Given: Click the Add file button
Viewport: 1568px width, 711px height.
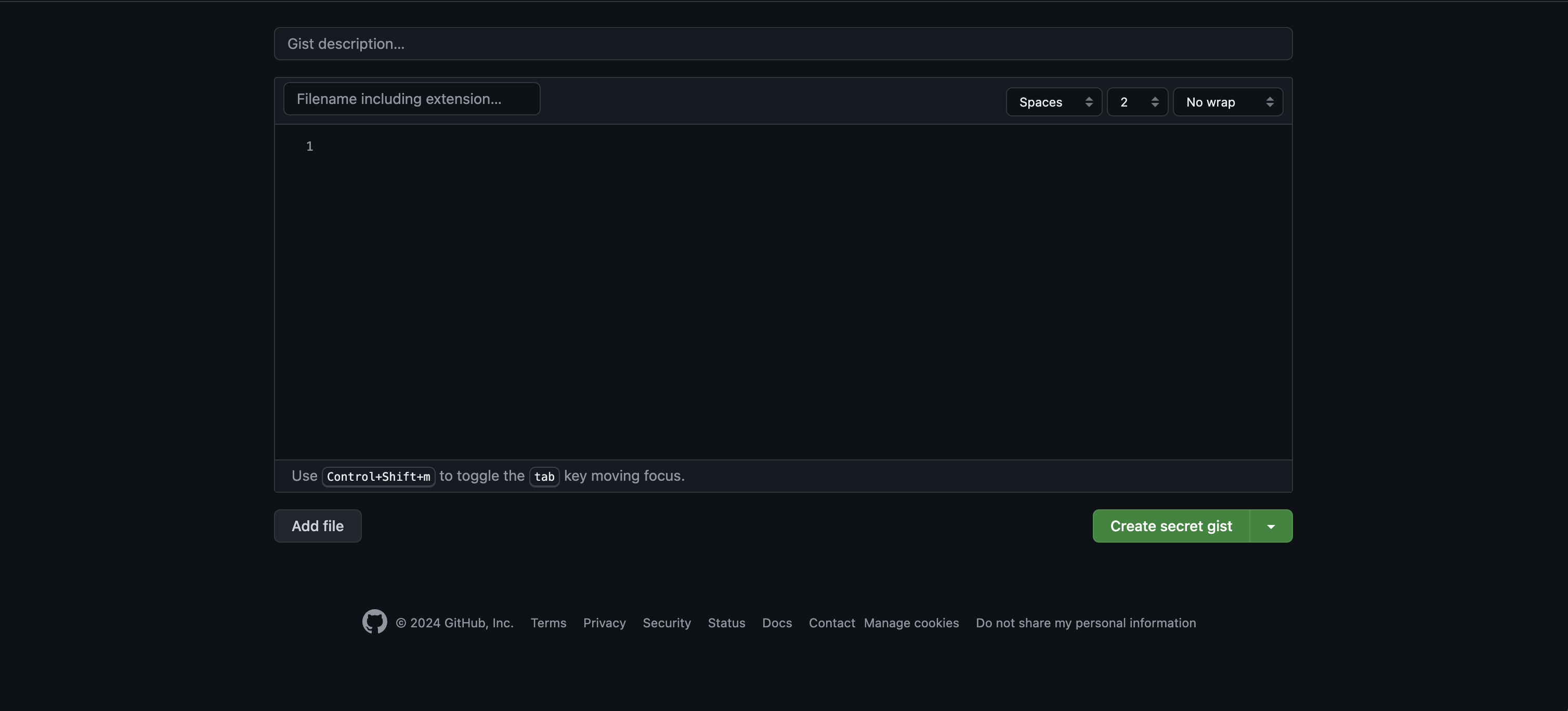Looking at the screenshot, I should pos(317,526).
